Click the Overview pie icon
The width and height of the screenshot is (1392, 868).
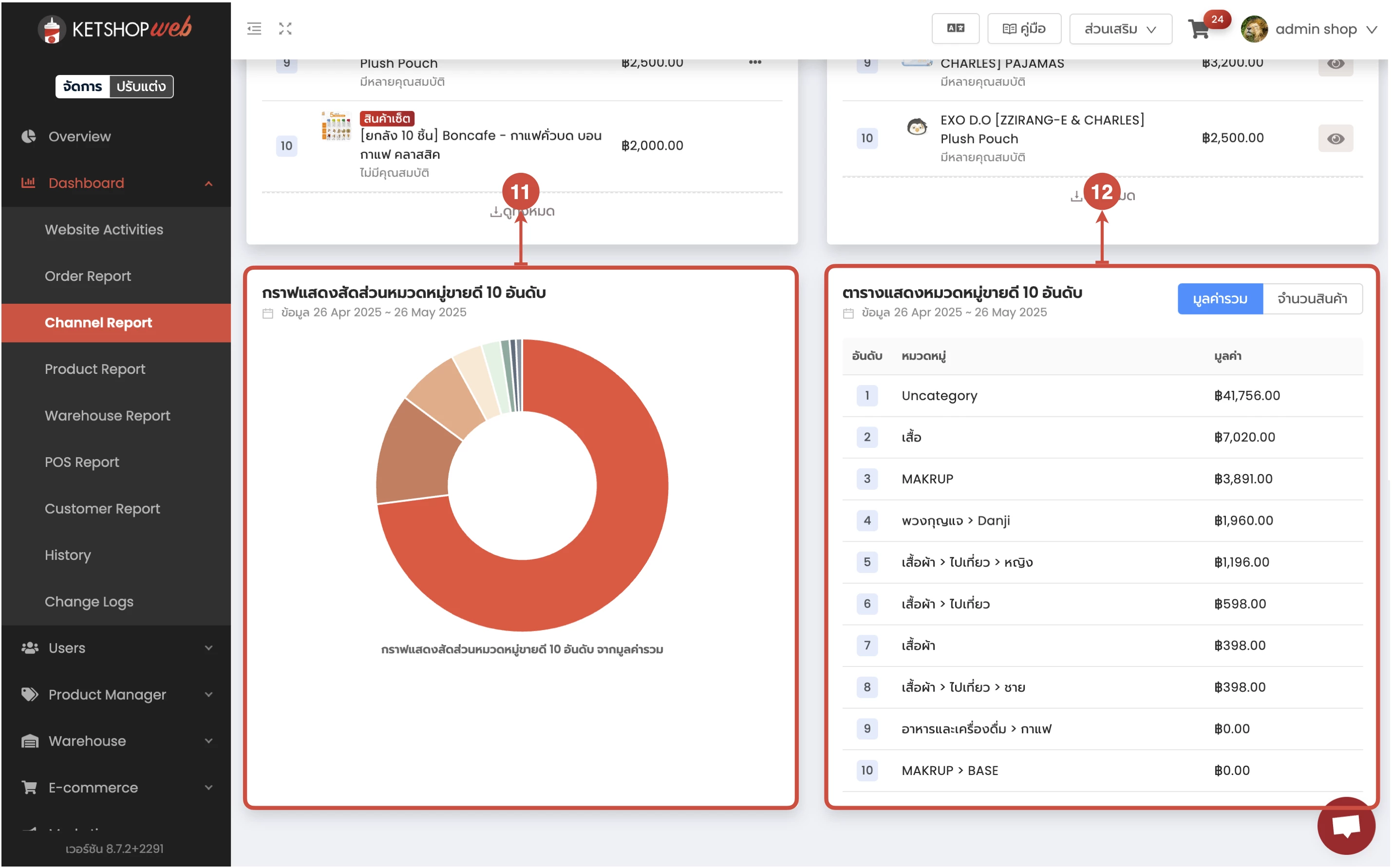pos(28,136)
